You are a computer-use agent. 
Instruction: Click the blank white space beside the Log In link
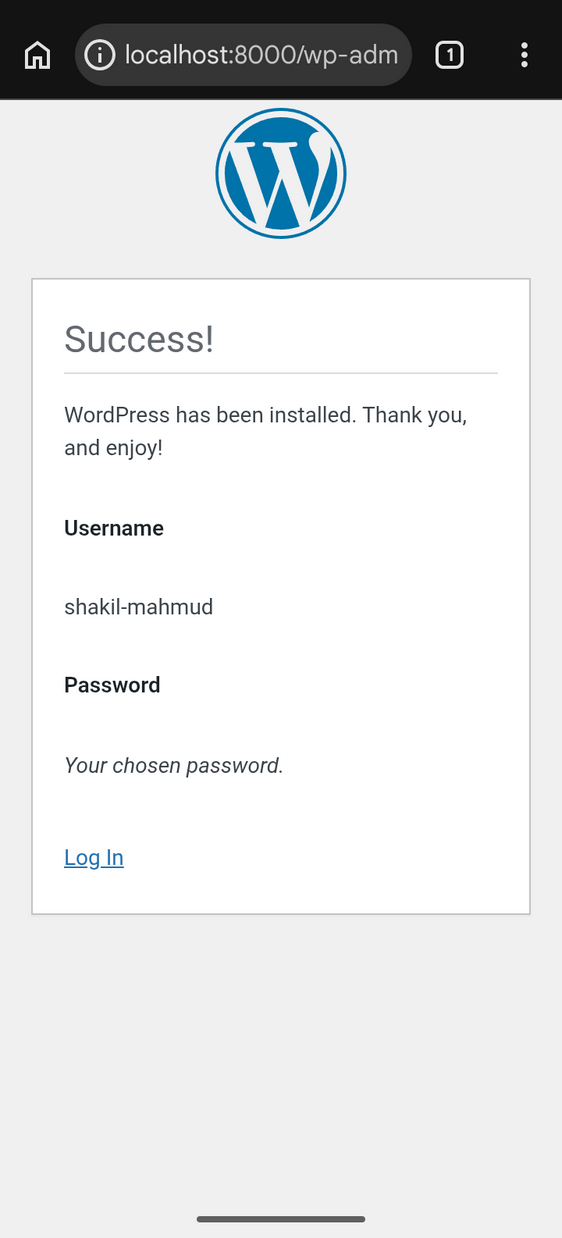point(320,857)
